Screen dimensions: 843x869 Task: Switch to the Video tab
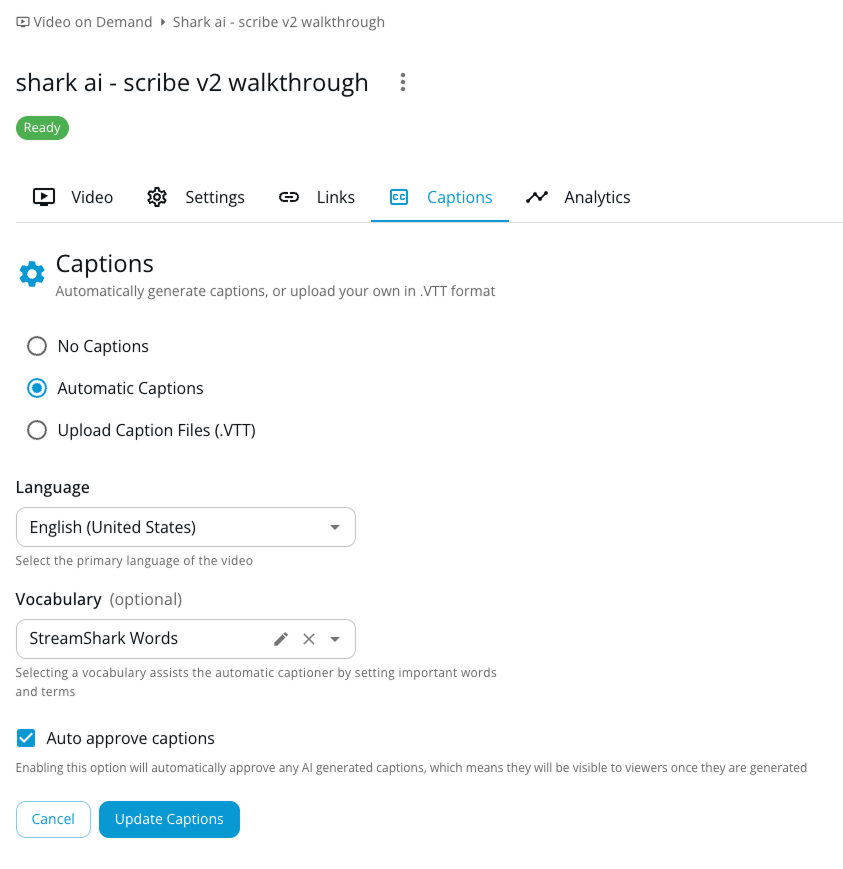pyautogui.click(x=73, y=197)
